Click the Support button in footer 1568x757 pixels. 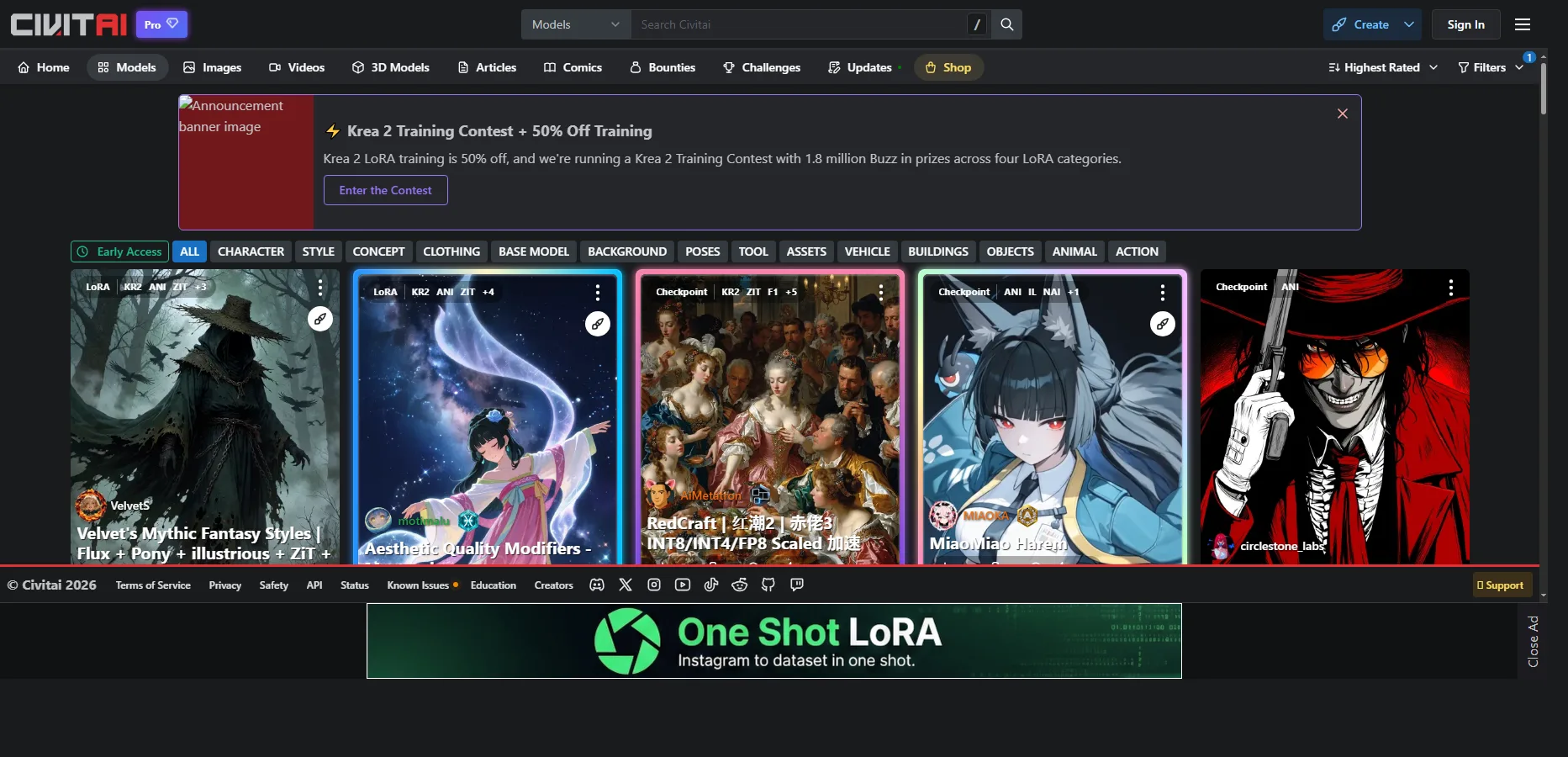1502,585
